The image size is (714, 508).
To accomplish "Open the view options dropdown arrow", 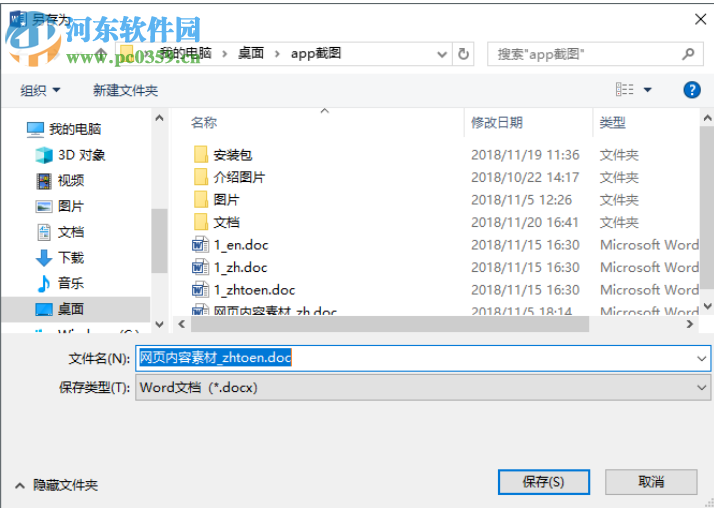I will [647, 90].
